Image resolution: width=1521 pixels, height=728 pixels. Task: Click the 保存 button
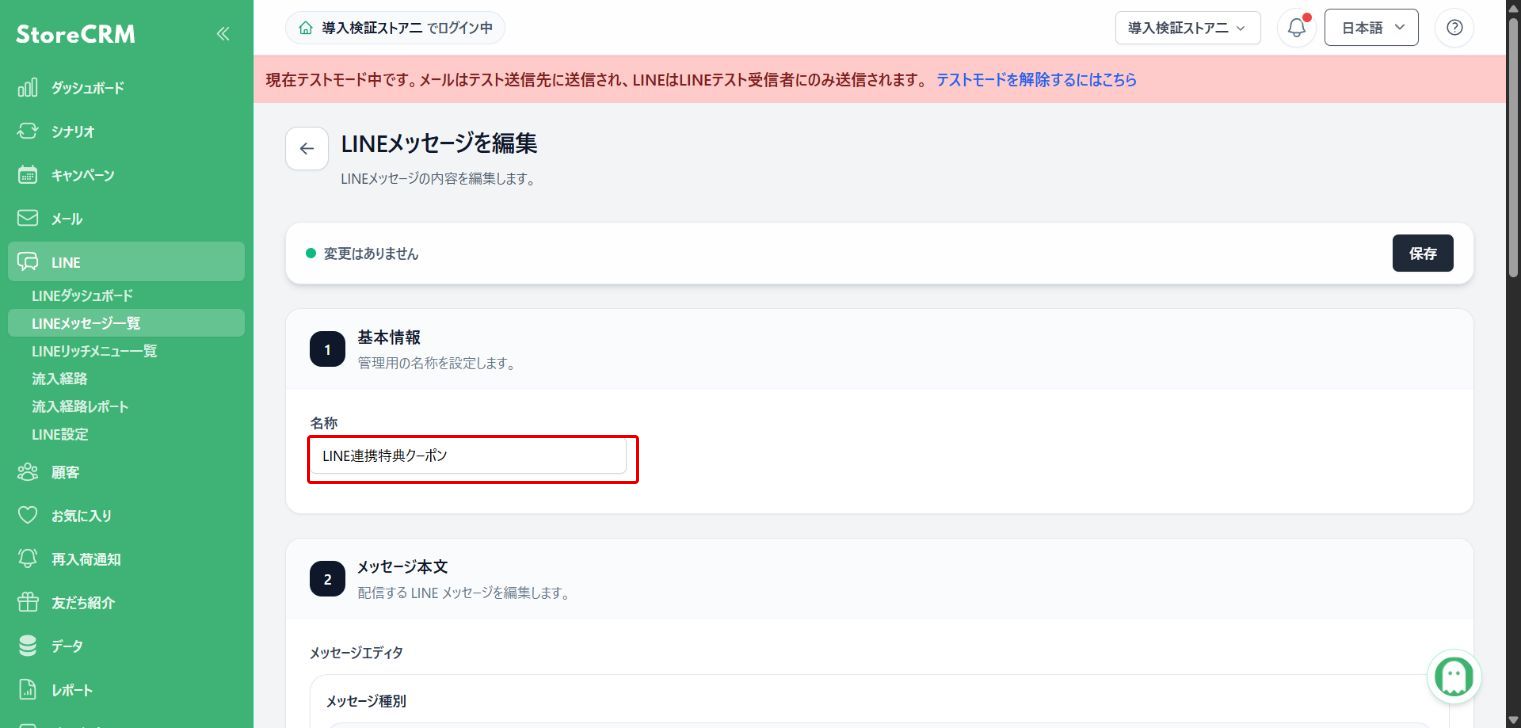click(x=1422, y=254)
